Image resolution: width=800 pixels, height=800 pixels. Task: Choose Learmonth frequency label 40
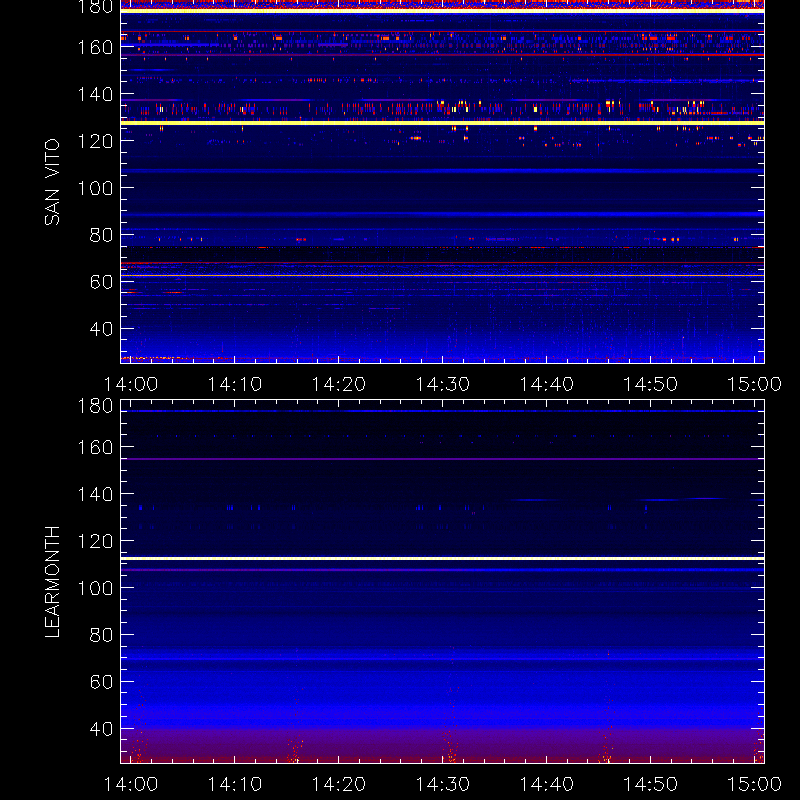pyautogui.click(x=101, y=729)
